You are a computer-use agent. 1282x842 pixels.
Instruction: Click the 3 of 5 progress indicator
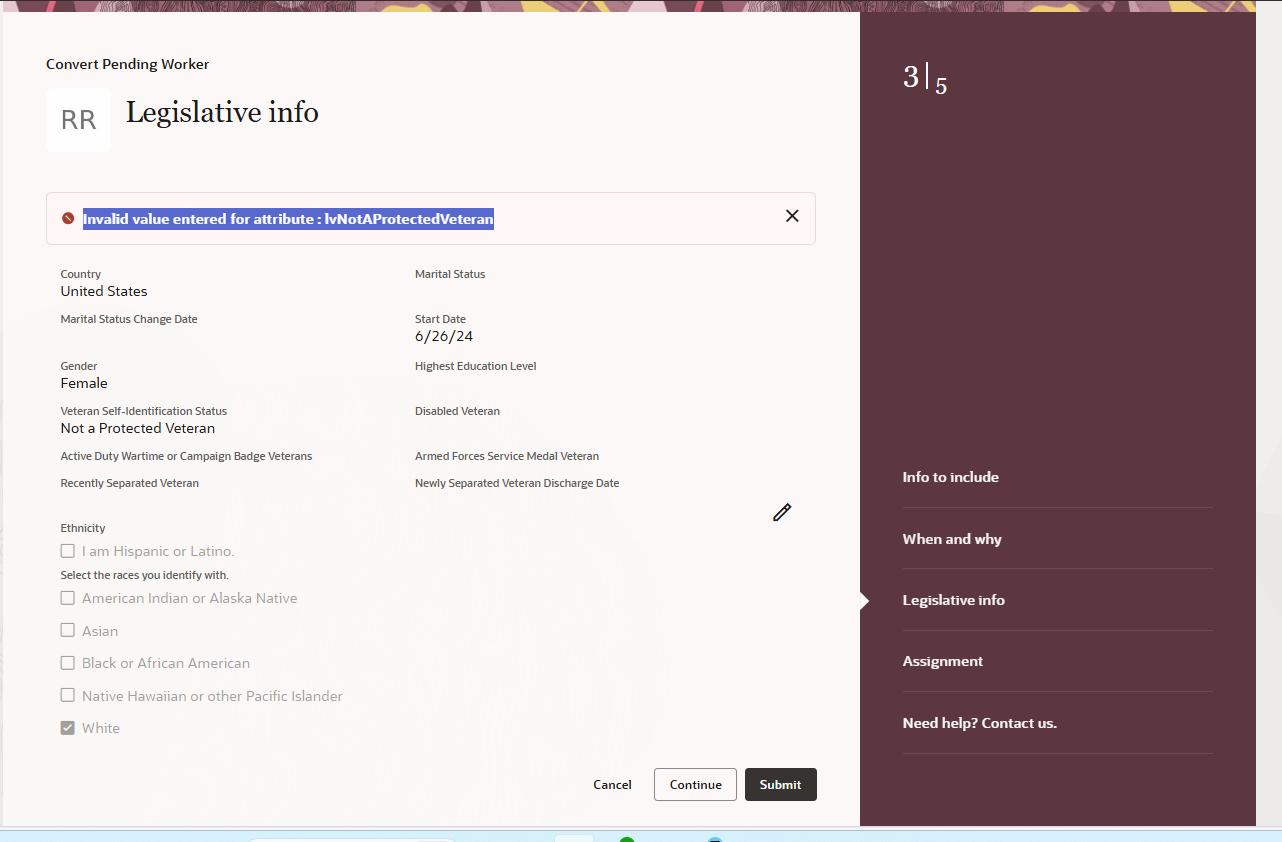[922, 77]
